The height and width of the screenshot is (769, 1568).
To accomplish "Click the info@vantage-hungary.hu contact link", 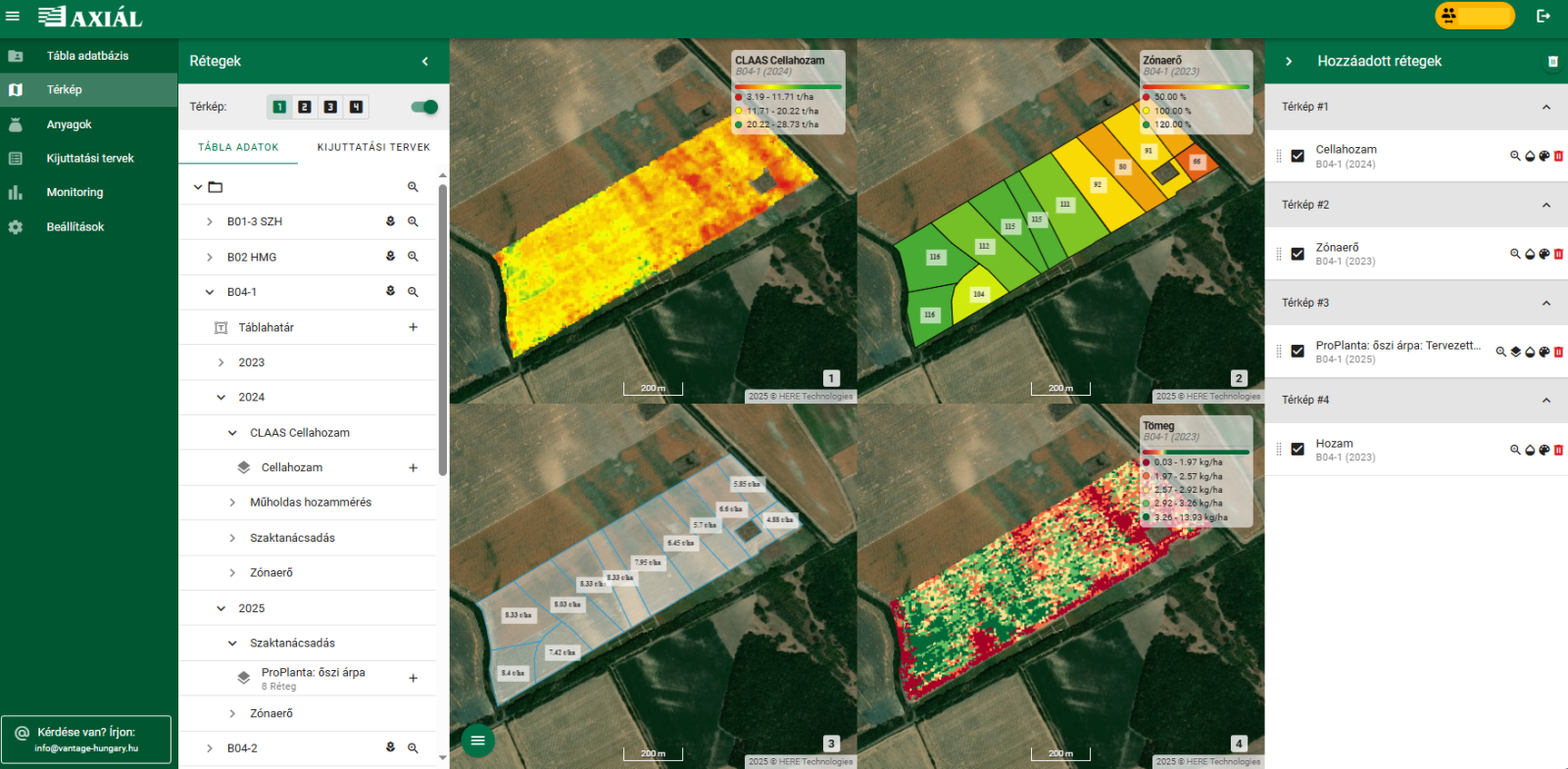I will 86,748.
